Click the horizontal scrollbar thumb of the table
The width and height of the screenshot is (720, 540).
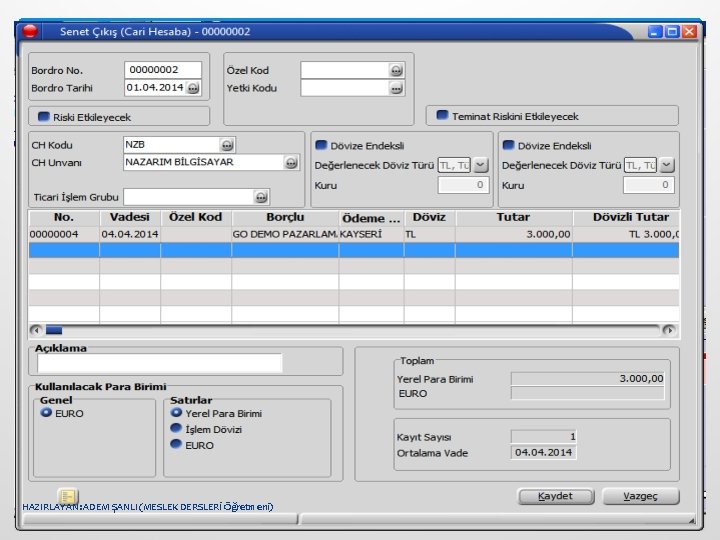(x=54, y=330)
